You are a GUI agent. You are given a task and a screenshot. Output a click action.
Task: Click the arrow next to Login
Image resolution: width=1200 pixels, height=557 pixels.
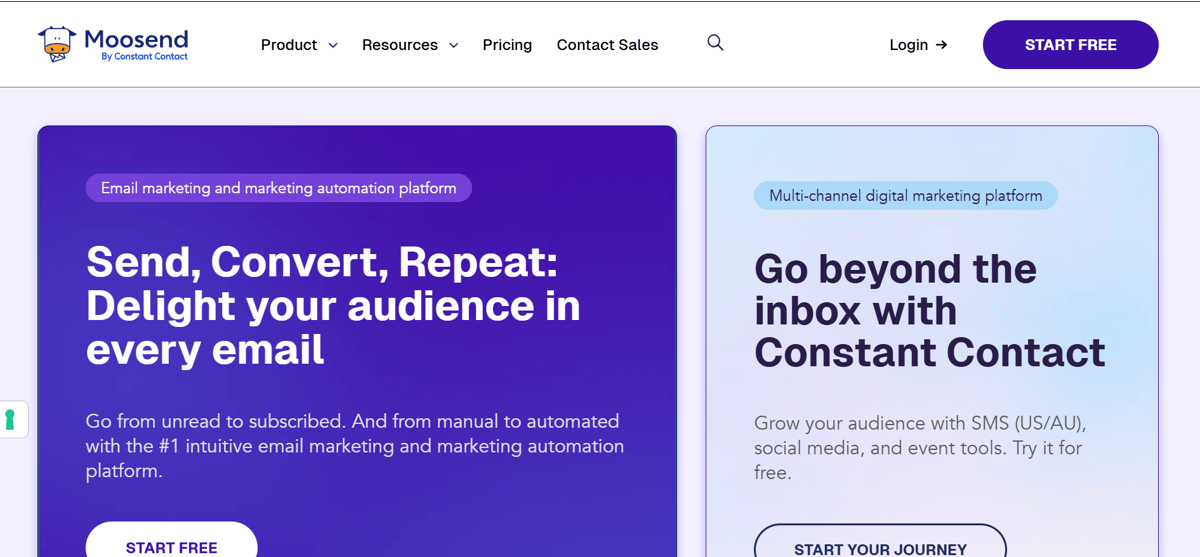pyautogui.click(x=941, y=45)
